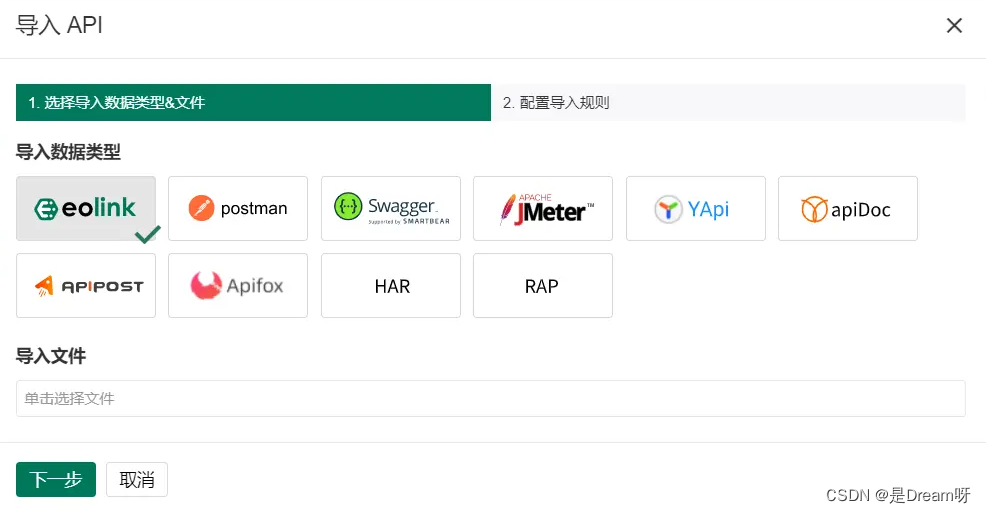This screenshot has height=513, width=986.
Task: Select the eolink import type
Action: pos(86,208)
